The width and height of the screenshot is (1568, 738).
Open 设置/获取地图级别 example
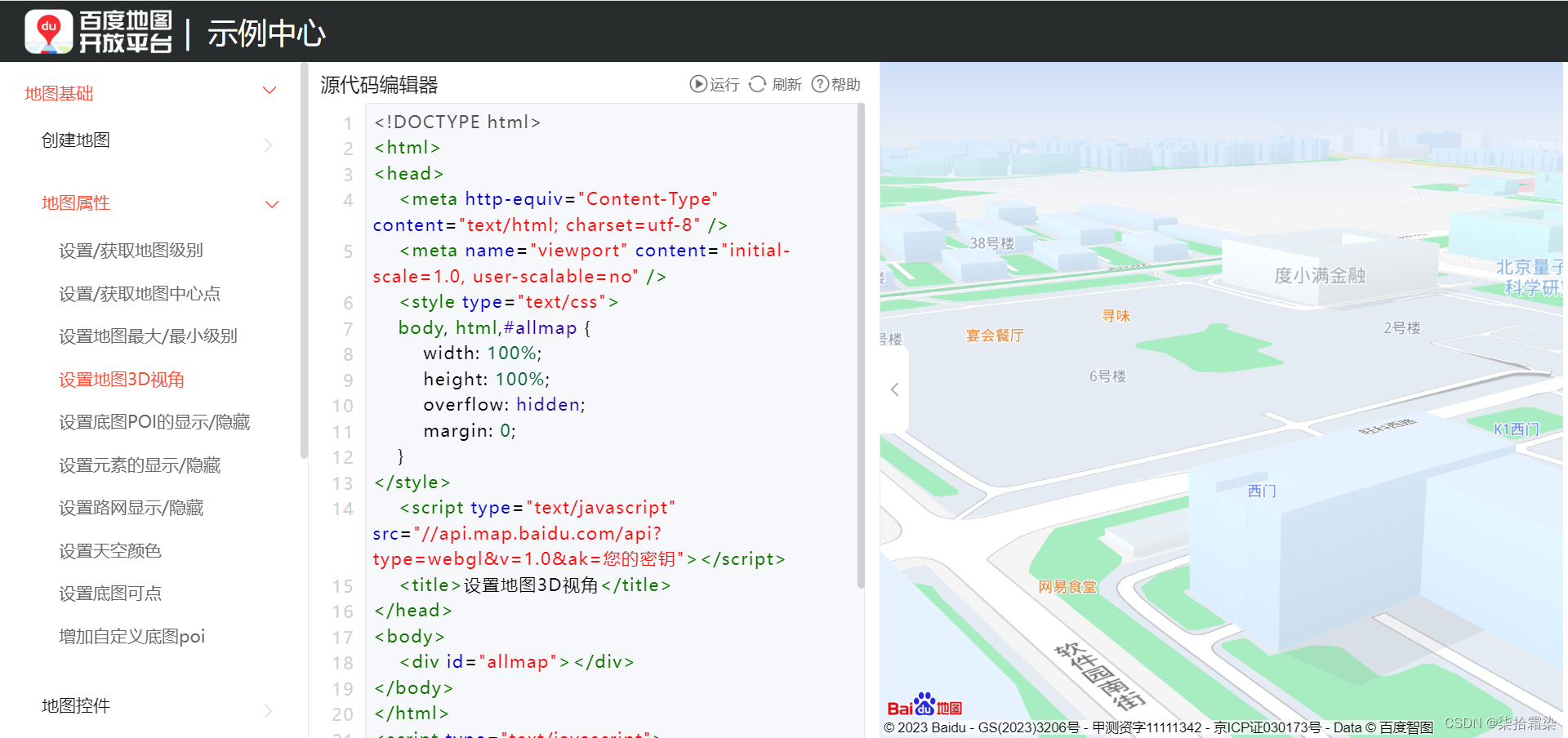point(131,251)
